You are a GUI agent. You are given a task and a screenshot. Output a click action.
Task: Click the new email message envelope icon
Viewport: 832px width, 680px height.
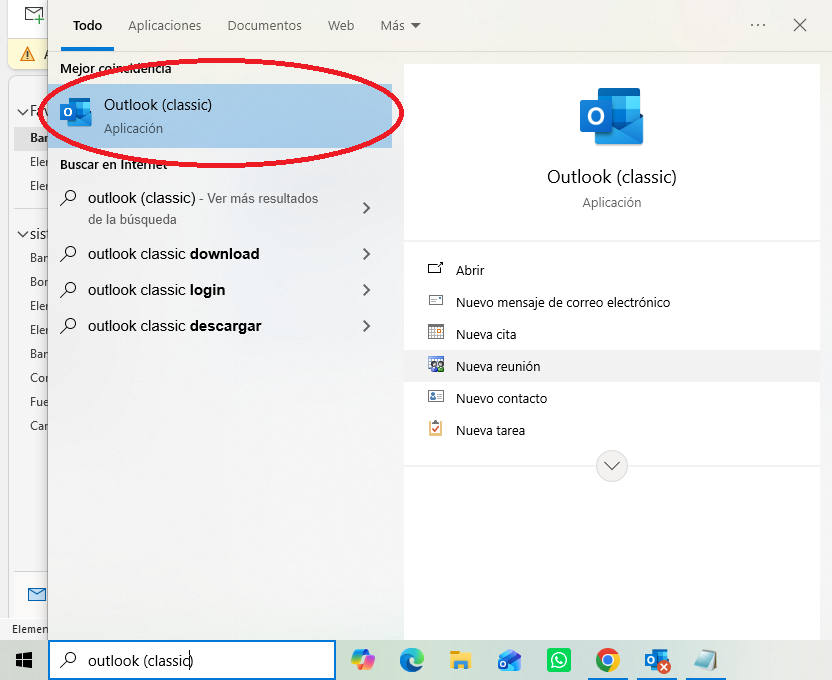coord(436,301)
